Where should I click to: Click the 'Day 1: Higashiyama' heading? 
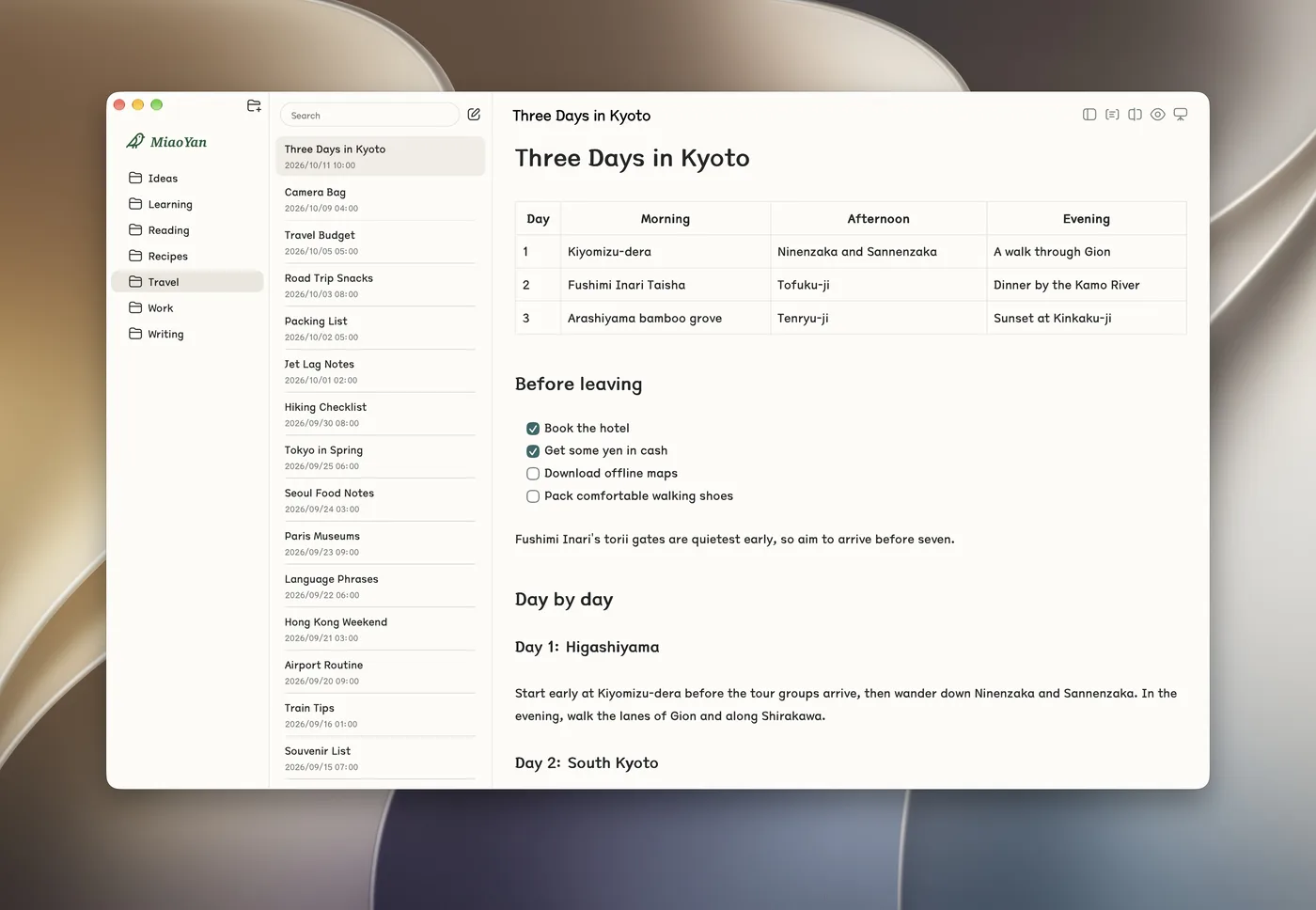[x=587, y=647]
